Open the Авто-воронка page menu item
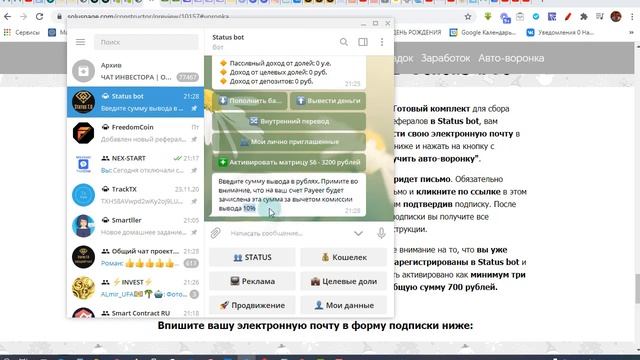 click(x=511, y=58)
